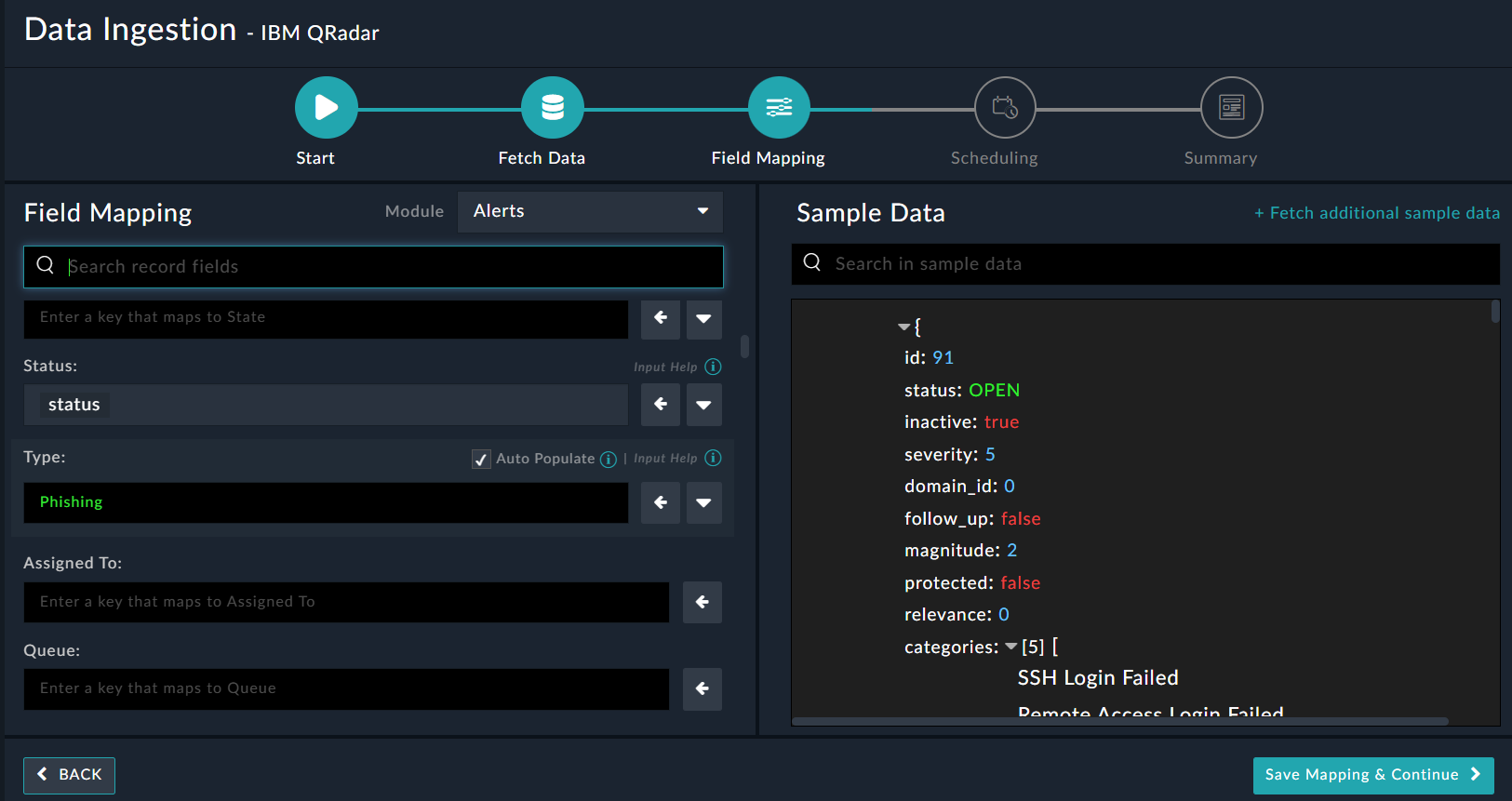Collapse the root JSON object in sample data
This screenshot has width=1512, height=801.
coord(903,327)
